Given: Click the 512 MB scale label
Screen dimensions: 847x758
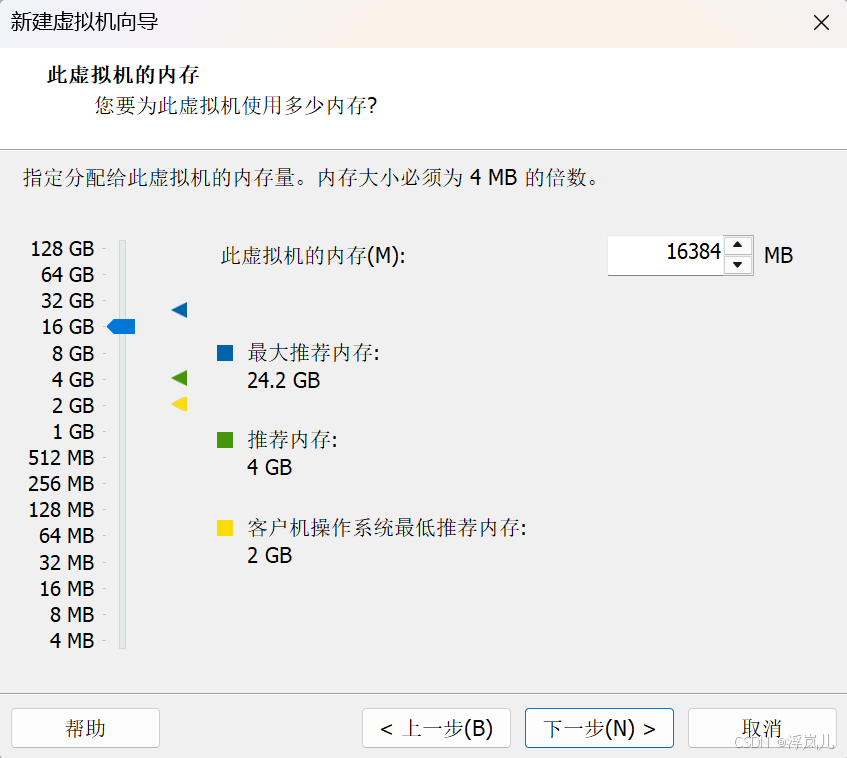Looking at the screenshot, I should coord(62,458).
